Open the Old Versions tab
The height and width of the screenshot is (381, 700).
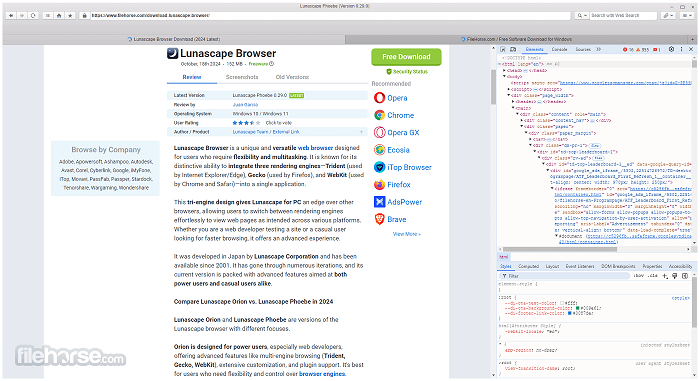tap(292, 77)
